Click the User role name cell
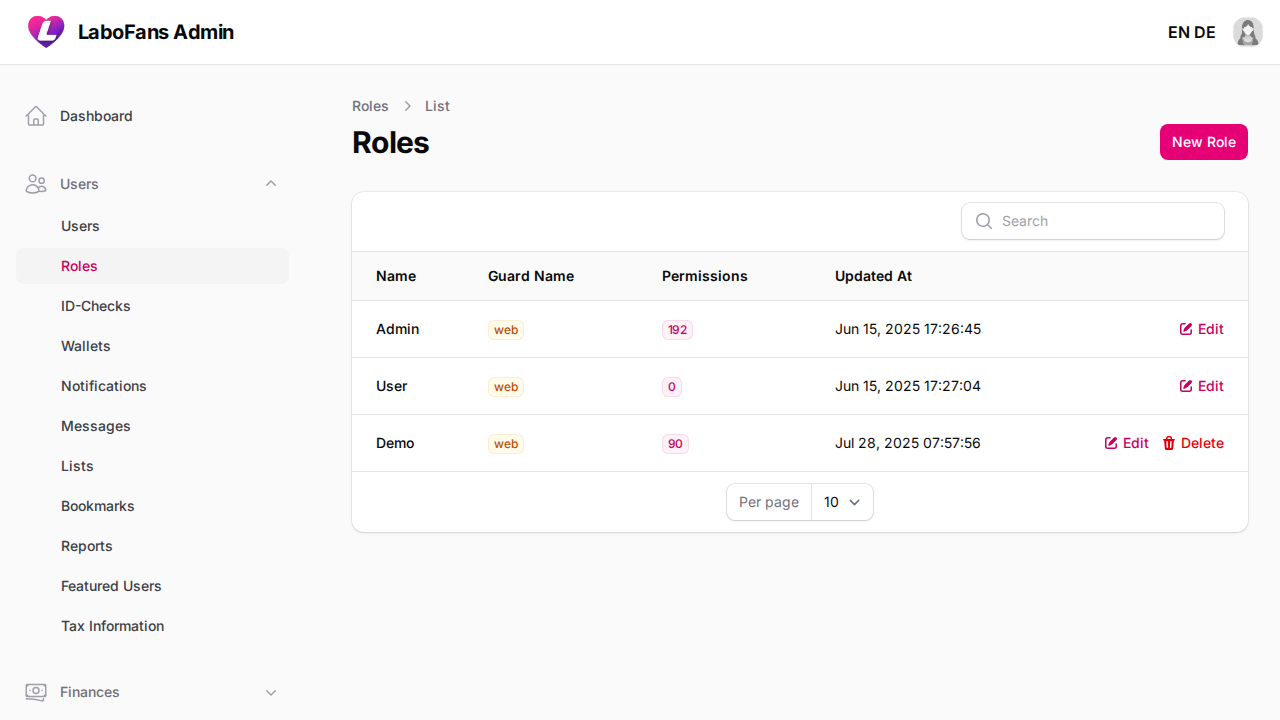Screen dimensions: 1280x720 tap(392, 386)
